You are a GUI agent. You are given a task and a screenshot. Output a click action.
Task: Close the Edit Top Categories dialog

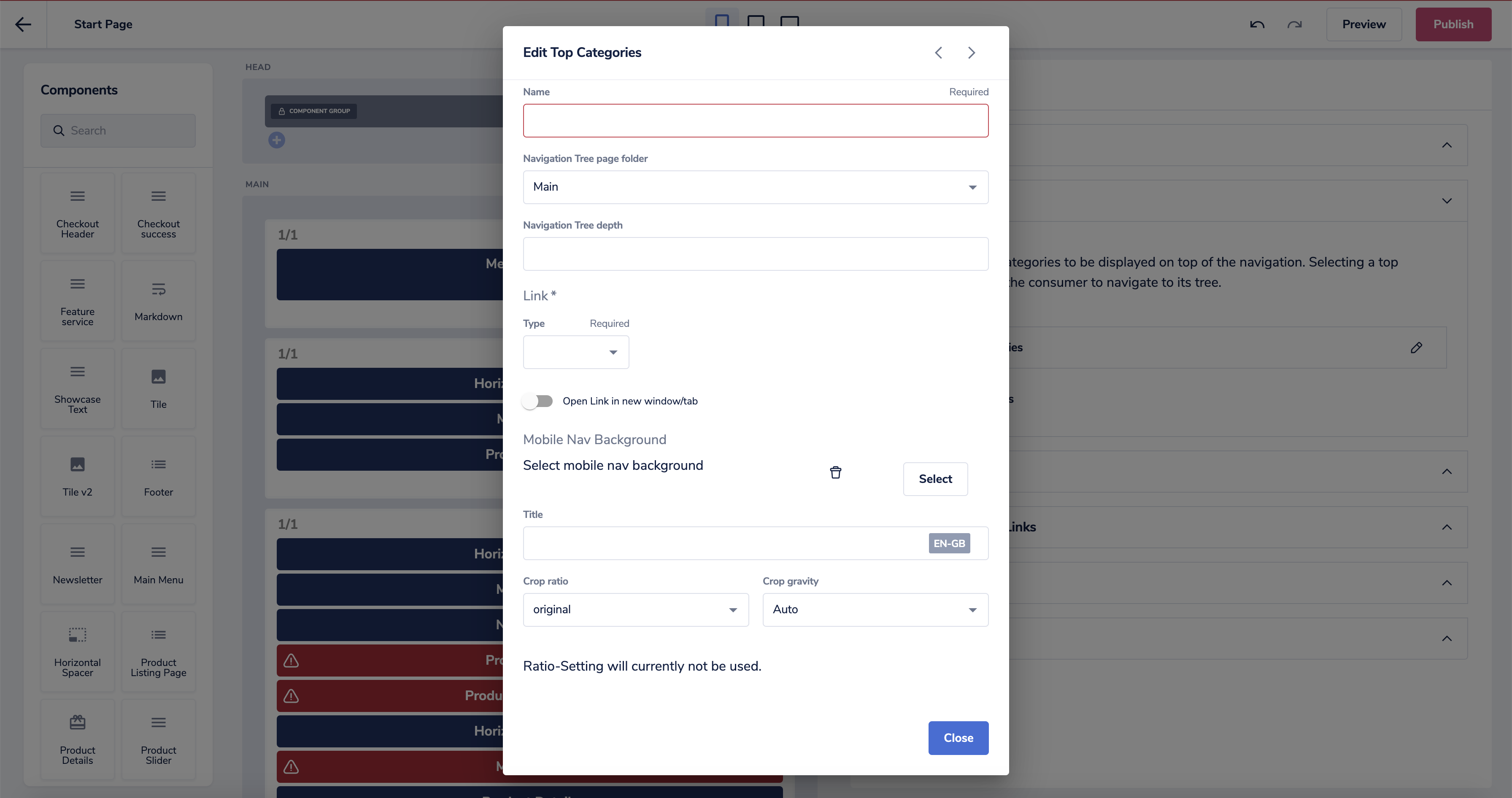958,738
